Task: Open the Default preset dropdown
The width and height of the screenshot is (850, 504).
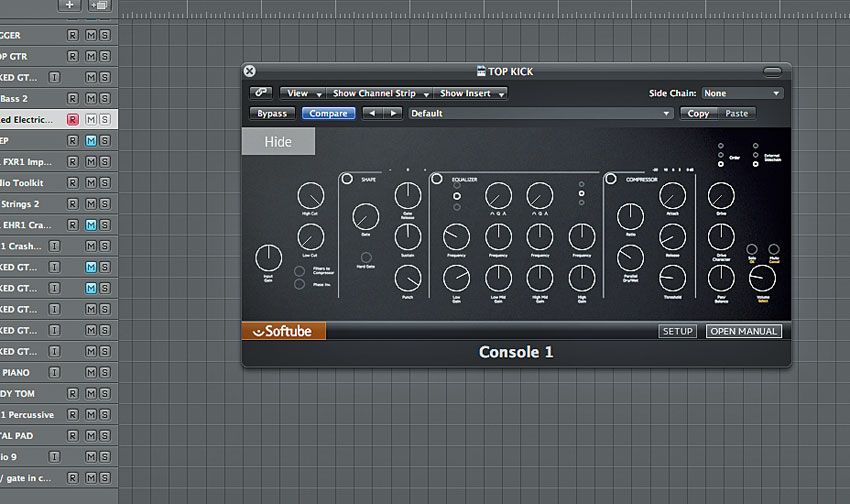Action: click(541, 113)
